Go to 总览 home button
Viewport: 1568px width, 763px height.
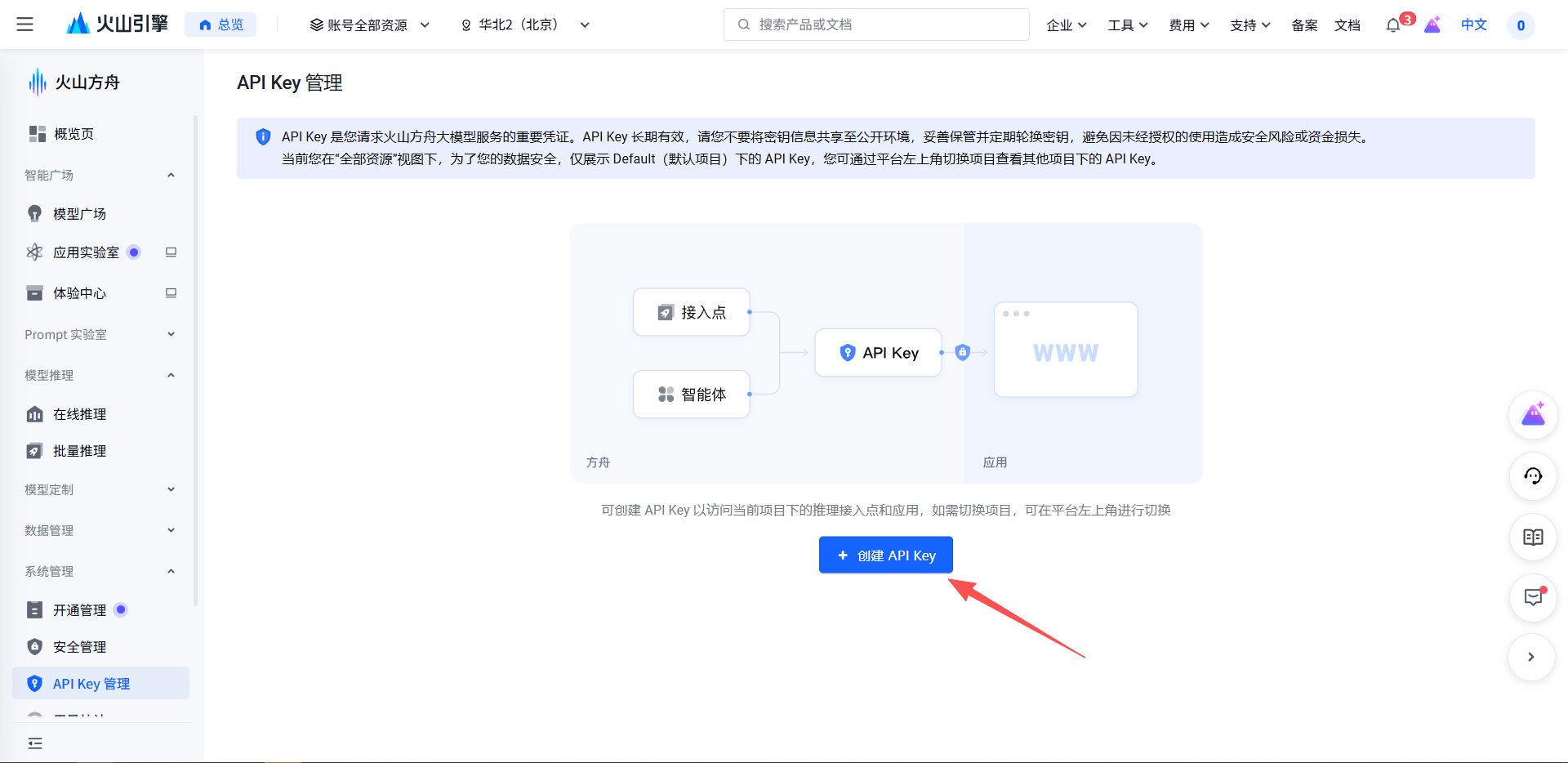pos(220,25)
